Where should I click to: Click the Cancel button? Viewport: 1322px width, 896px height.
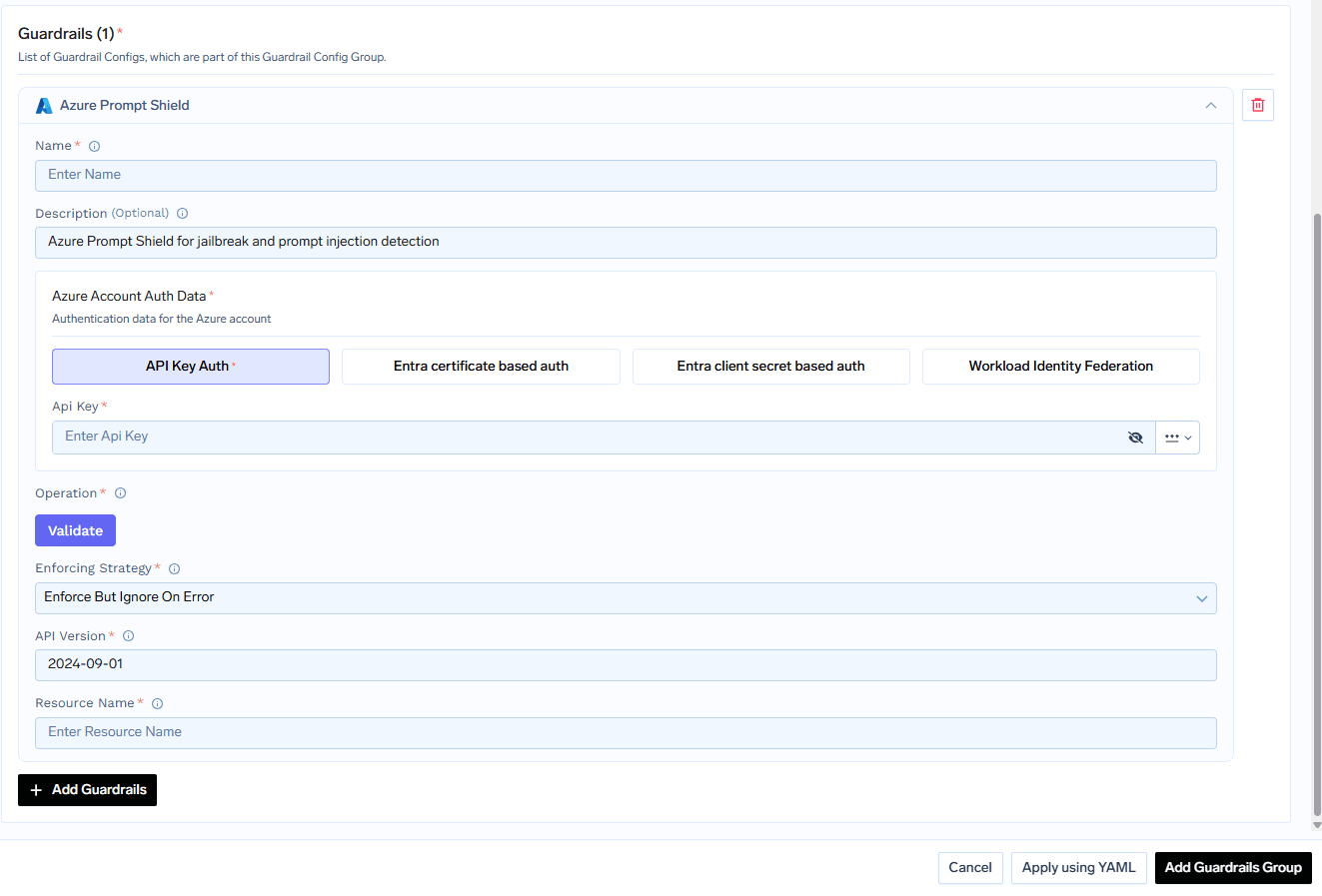[x=970, y=868]
